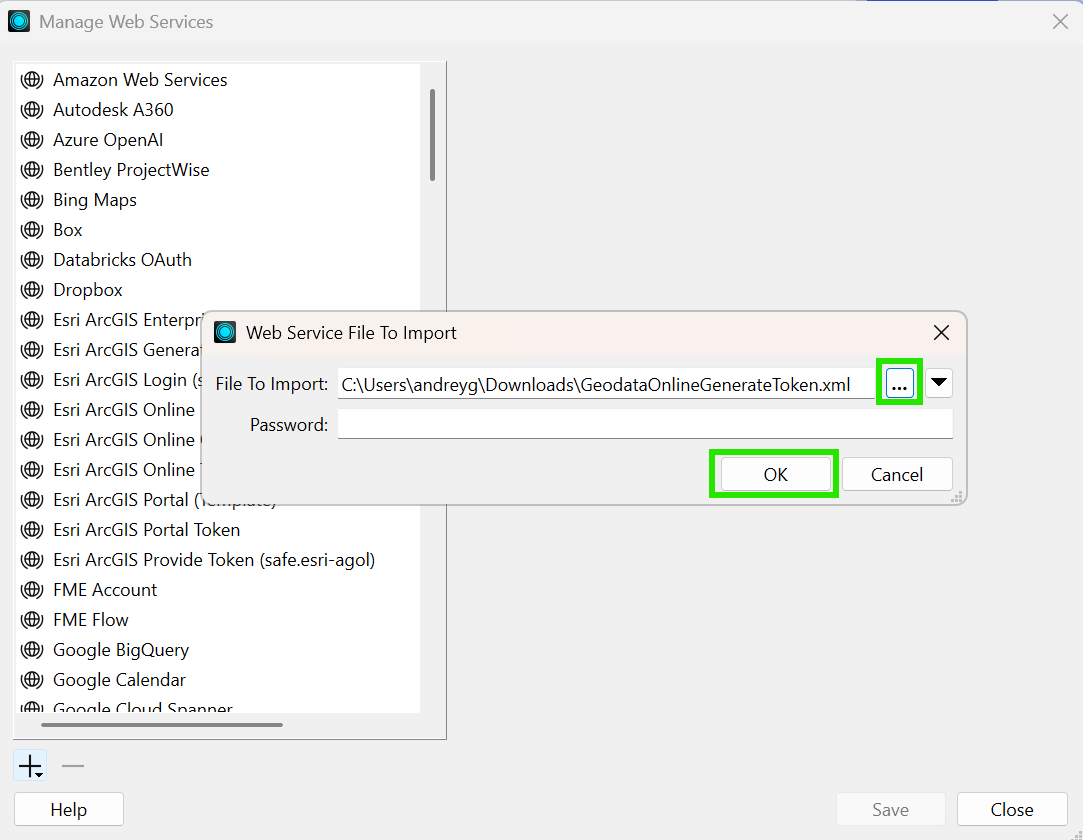Browse for file with ellipsis button
This screenshot has height=840, width=1083.
click(899, 383)
